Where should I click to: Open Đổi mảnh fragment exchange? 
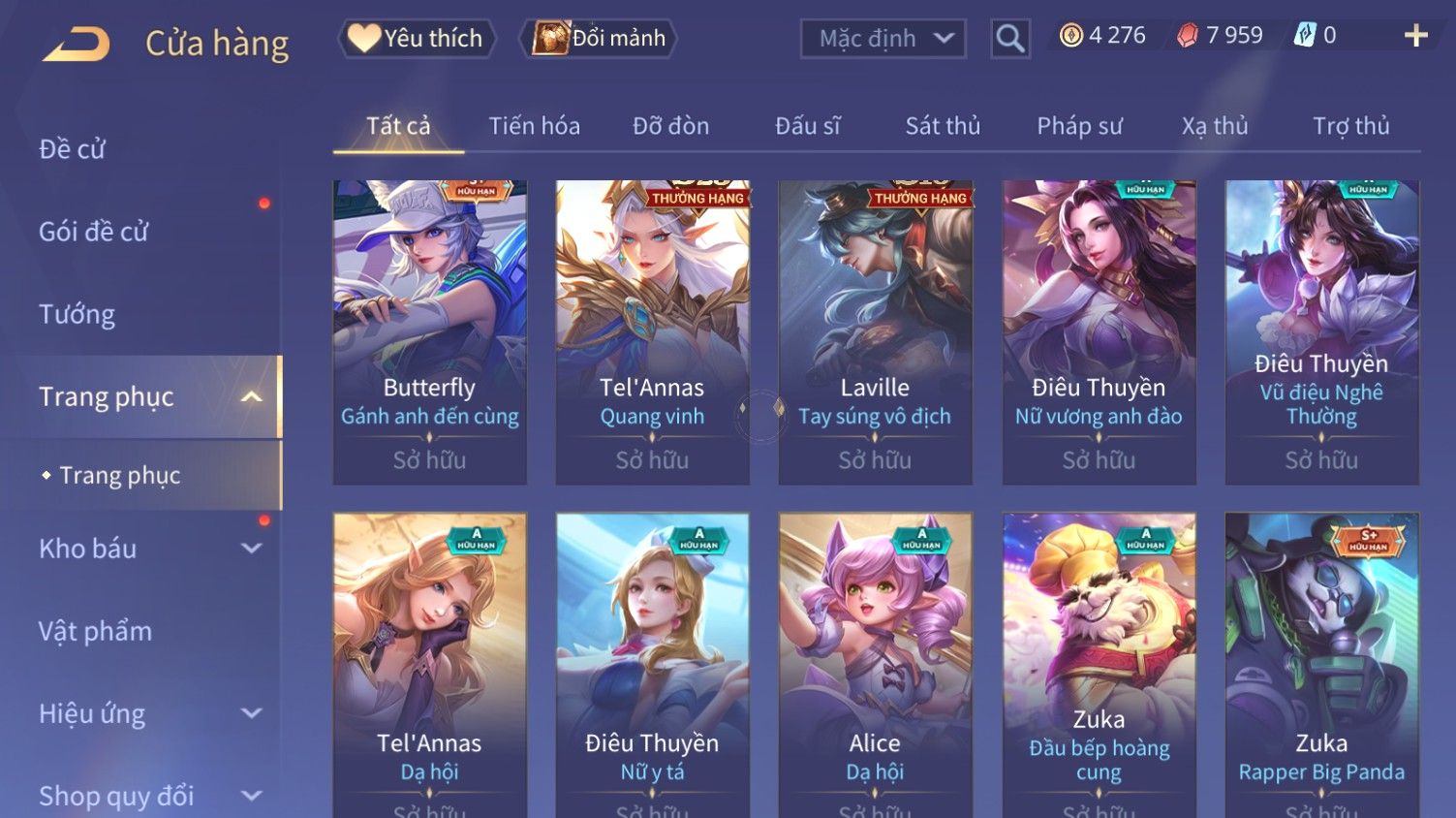(599, 39)
